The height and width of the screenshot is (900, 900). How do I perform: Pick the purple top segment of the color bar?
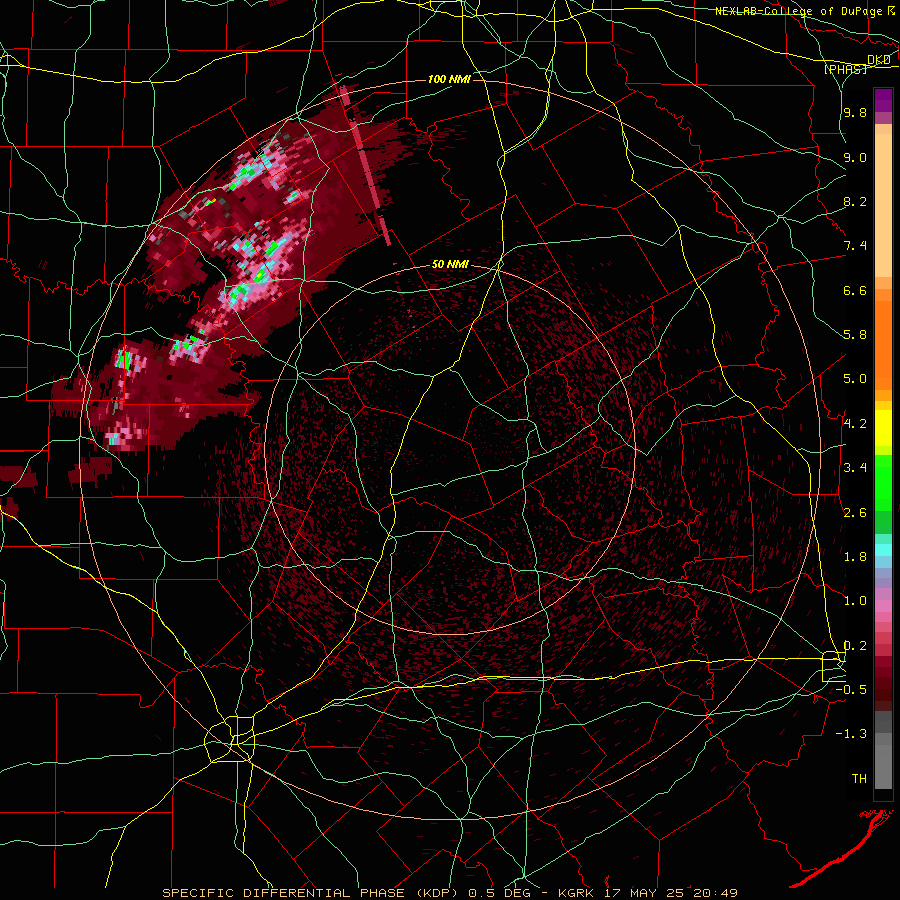tap(883, 100)
